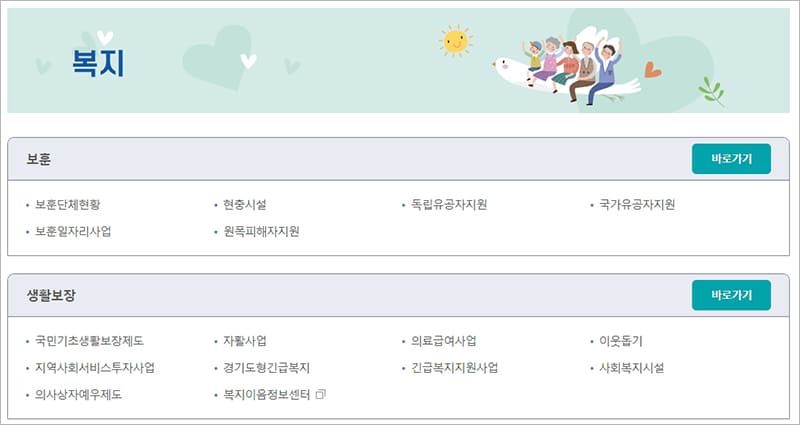Open the 보훈단체현황 link
800x425 pixels.
coord(68,205)
